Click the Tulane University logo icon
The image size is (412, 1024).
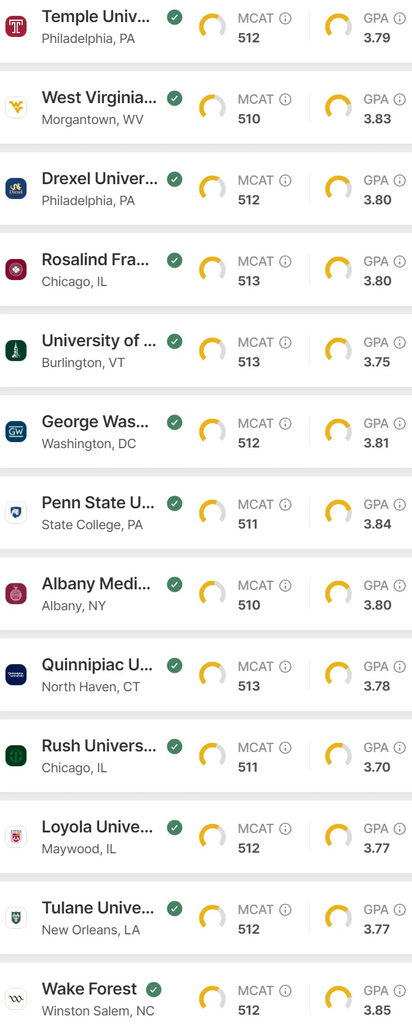click(16, 918)
